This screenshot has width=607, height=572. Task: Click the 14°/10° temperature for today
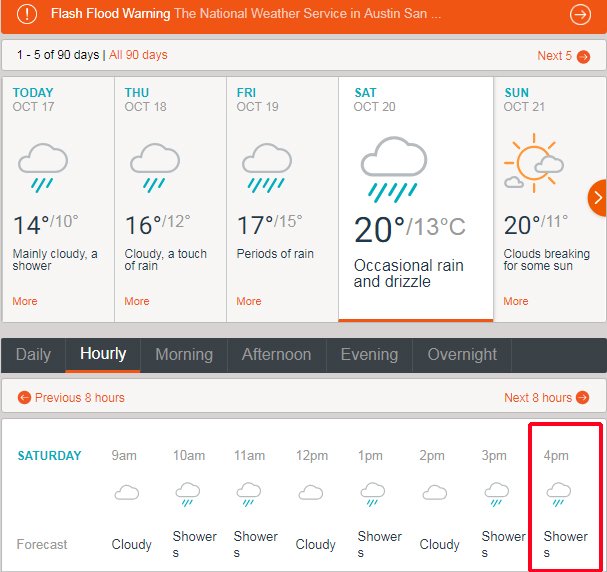(46, 225)
